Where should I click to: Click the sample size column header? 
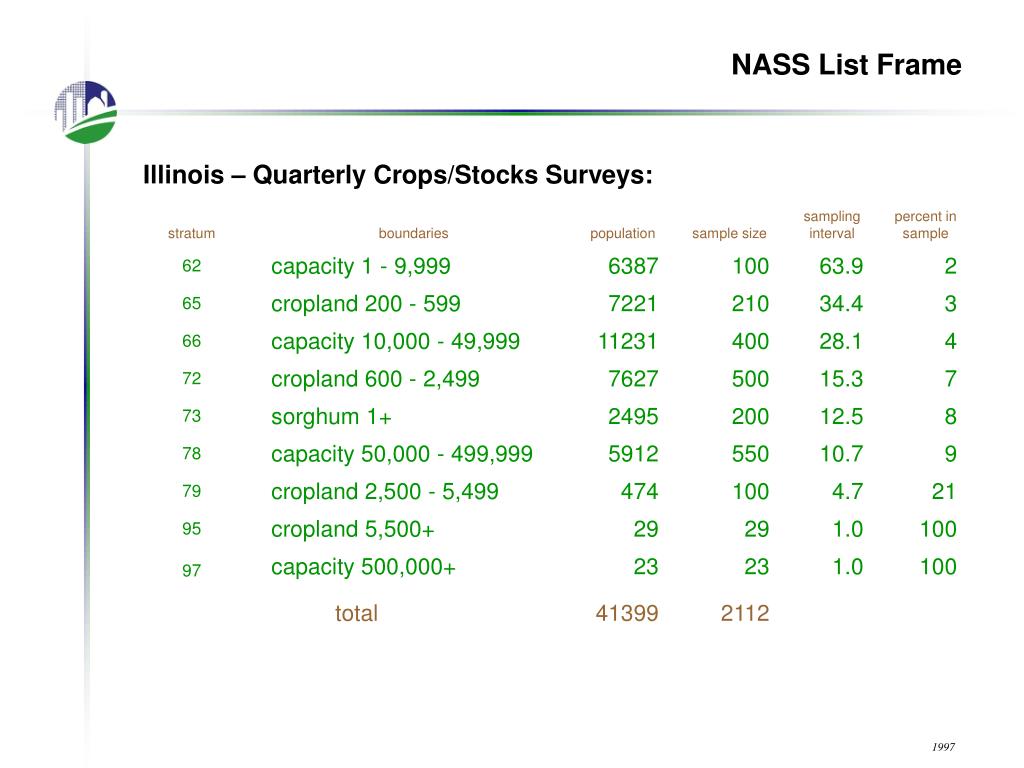coord(729,234)
